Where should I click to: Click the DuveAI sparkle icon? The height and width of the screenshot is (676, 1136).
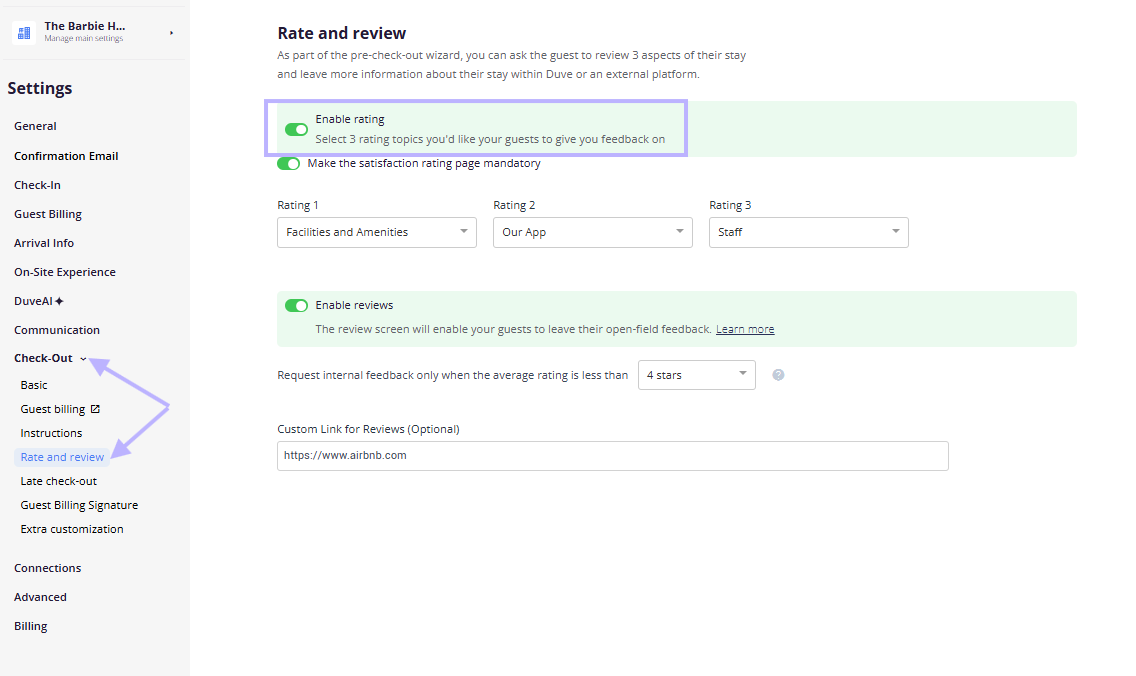coord(59,301)
